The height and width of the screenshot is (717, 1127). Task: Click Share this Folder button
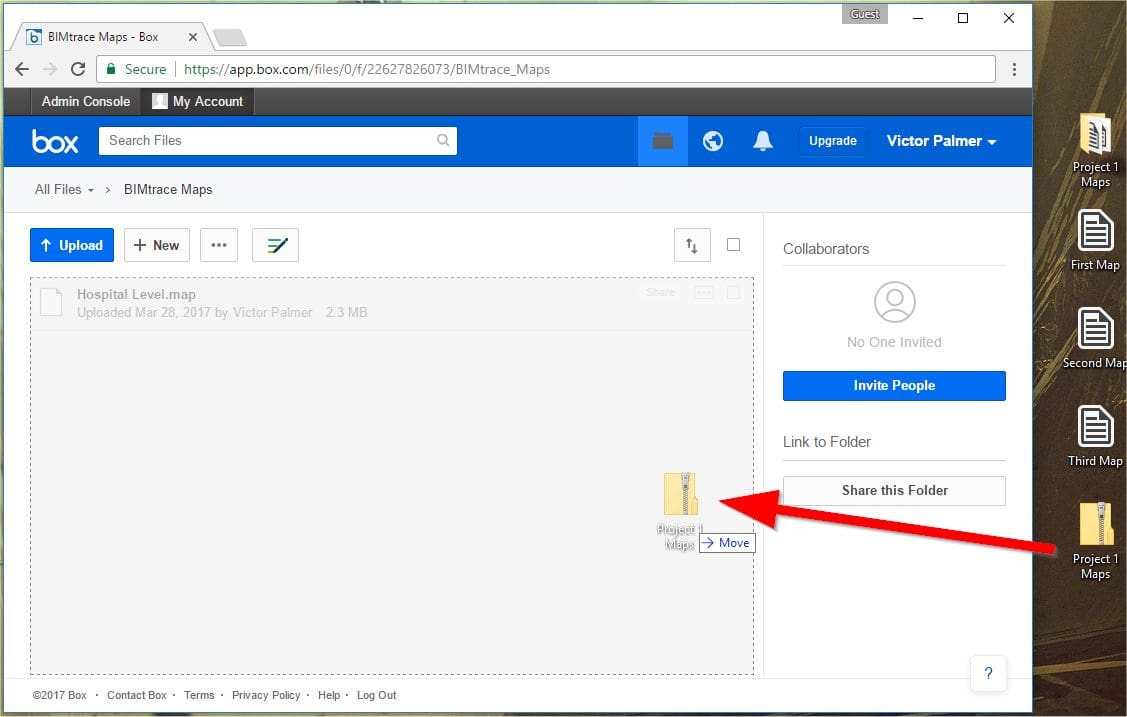894,491
